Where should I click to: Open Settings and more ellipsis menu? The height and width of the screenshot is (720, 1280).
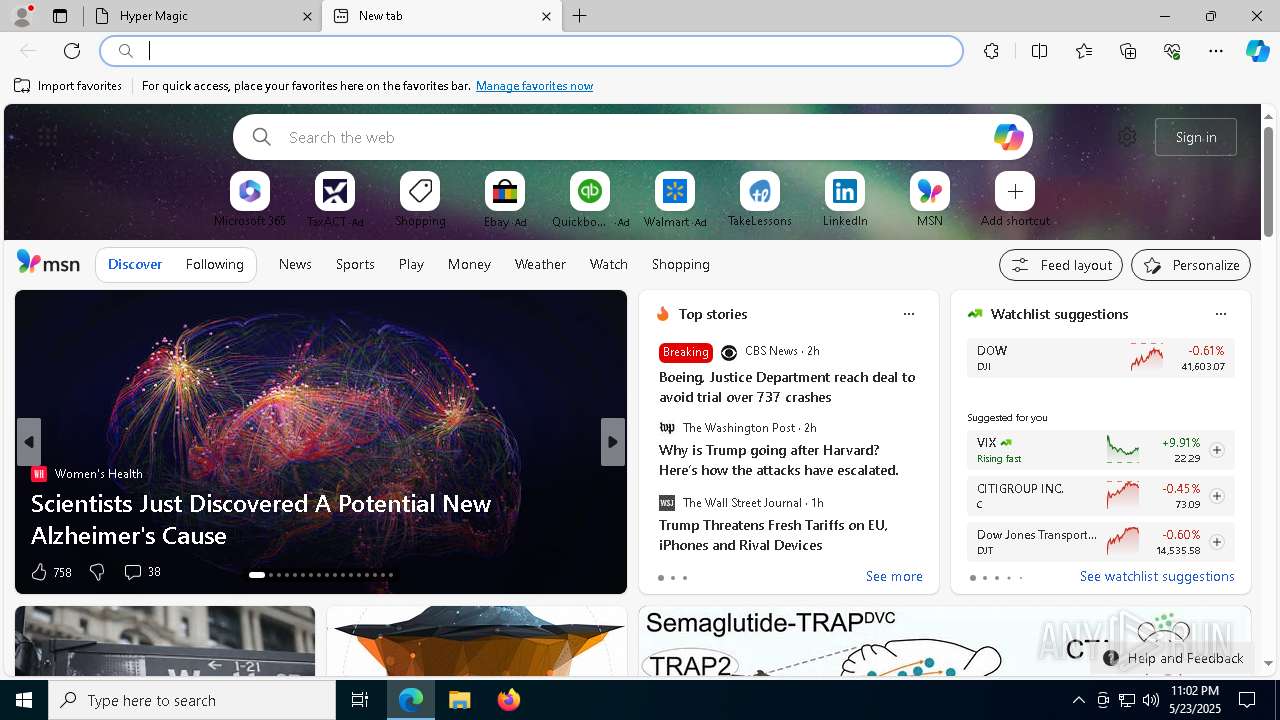tap(1216, 51)
